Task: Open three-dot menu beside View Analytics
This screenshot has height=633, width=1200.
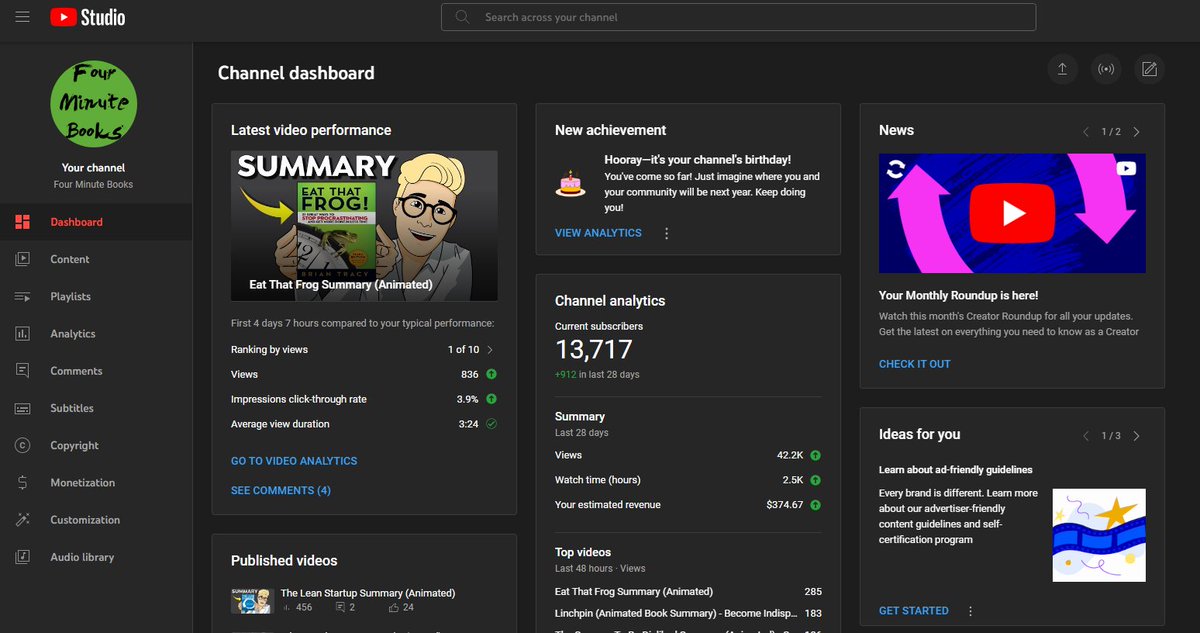Action: coord(667,233)
